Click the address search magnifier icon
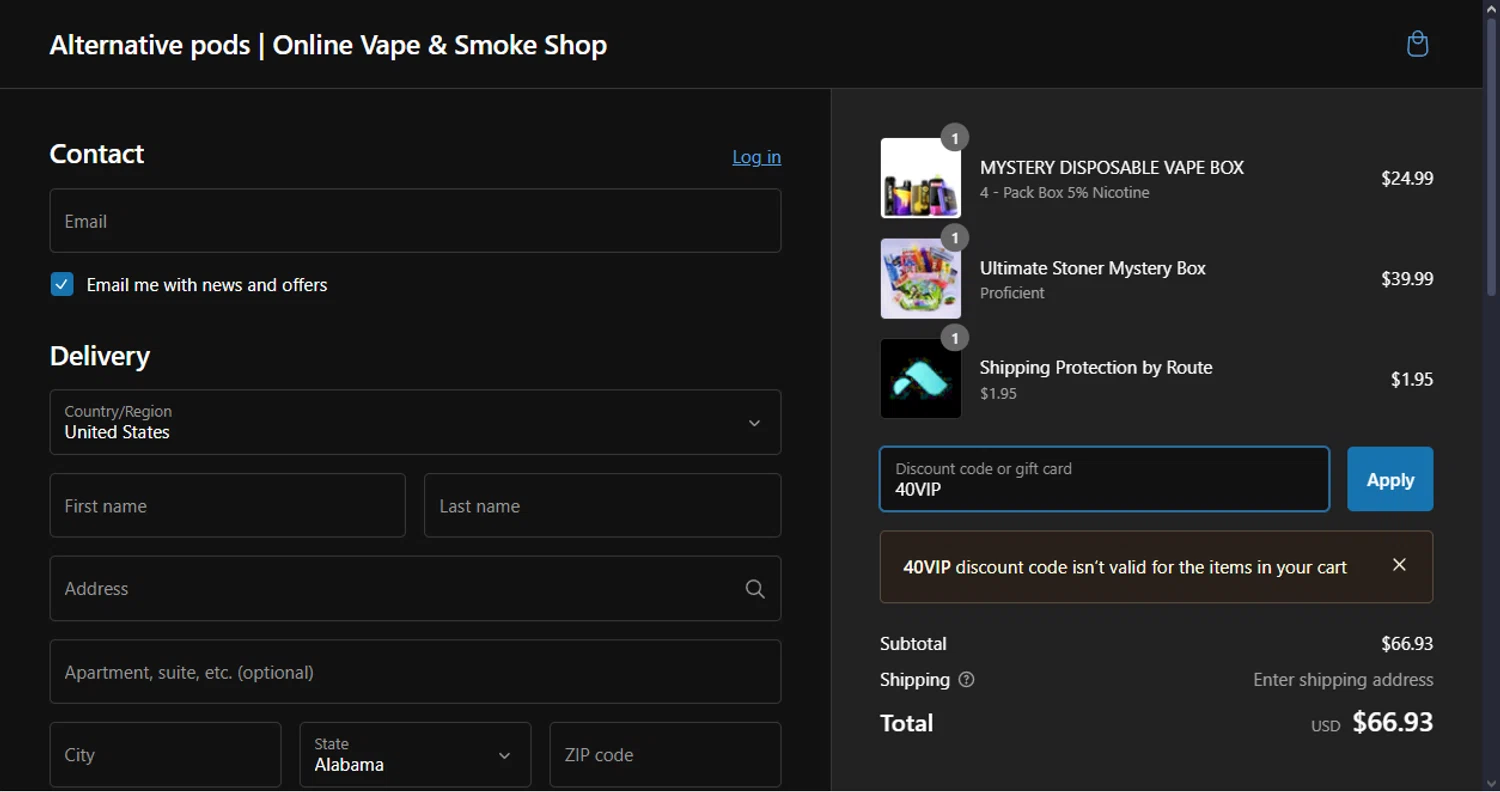The width and height of the screenshot is (1500, 792). coord(755,589)
